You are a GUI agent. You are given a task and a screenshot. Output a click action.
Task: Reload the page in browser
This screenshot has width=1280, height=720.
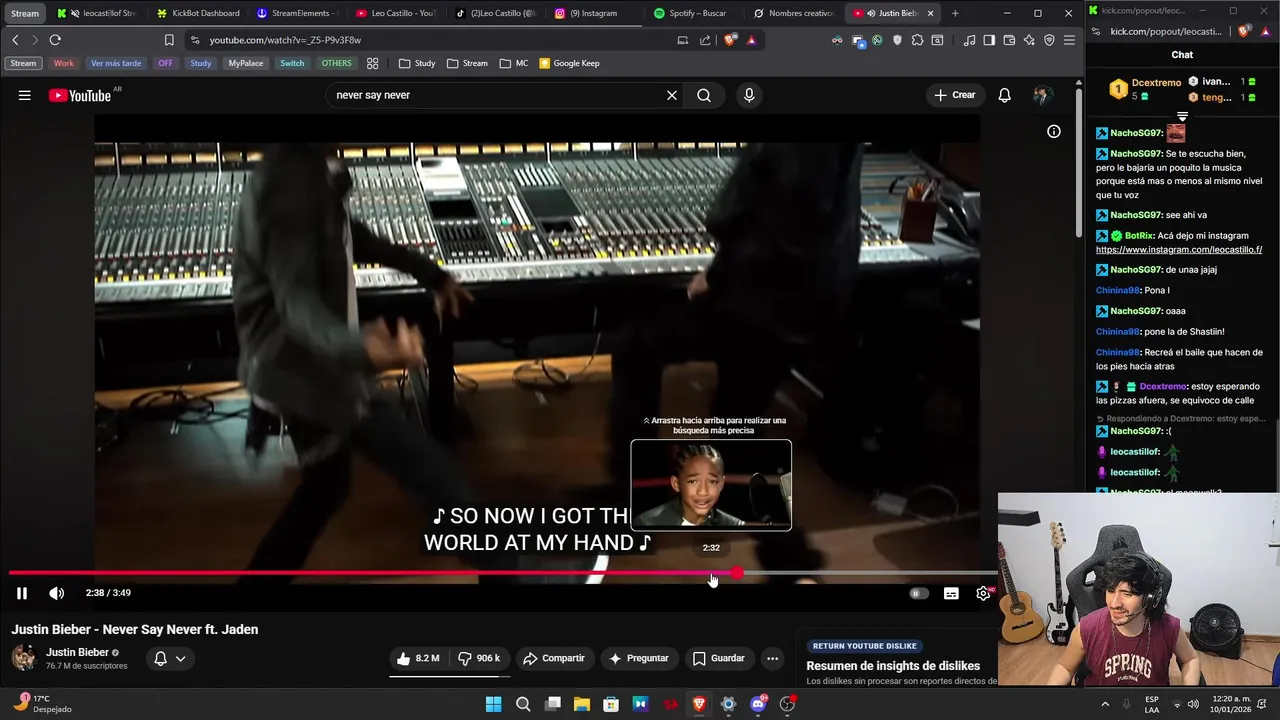pyautogui.click(x=55, y=40)
